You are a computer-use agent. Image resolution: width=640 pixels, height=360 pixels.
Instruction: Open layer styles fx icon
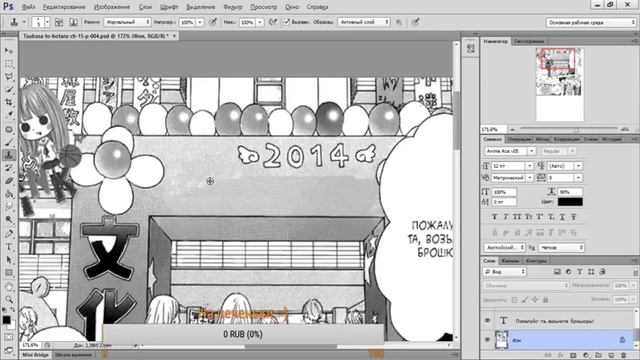tap(560, 356)
